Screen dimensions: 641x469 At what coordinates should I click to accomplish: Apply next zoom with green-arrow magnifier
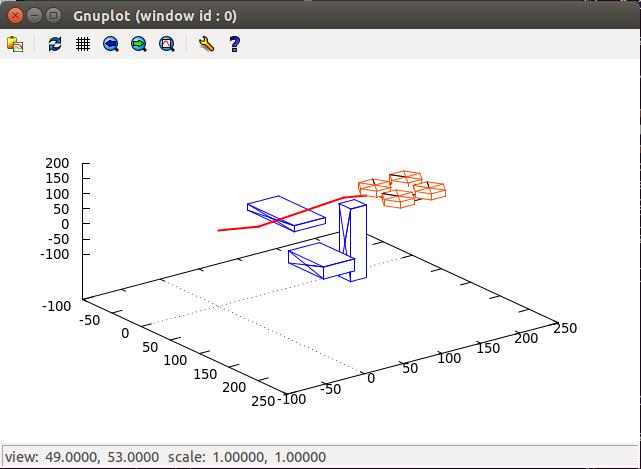[x=139, y=44]
